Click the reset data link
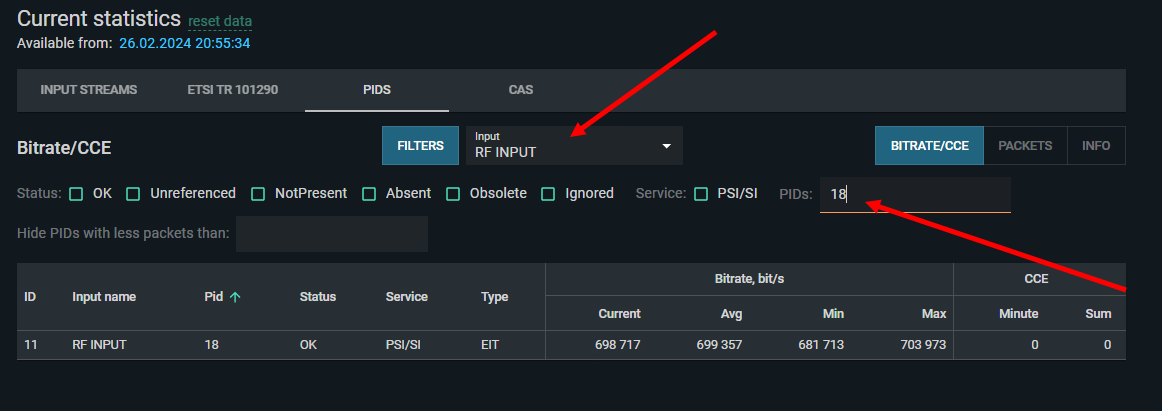1162x411 pixels. tap(220, 21)
